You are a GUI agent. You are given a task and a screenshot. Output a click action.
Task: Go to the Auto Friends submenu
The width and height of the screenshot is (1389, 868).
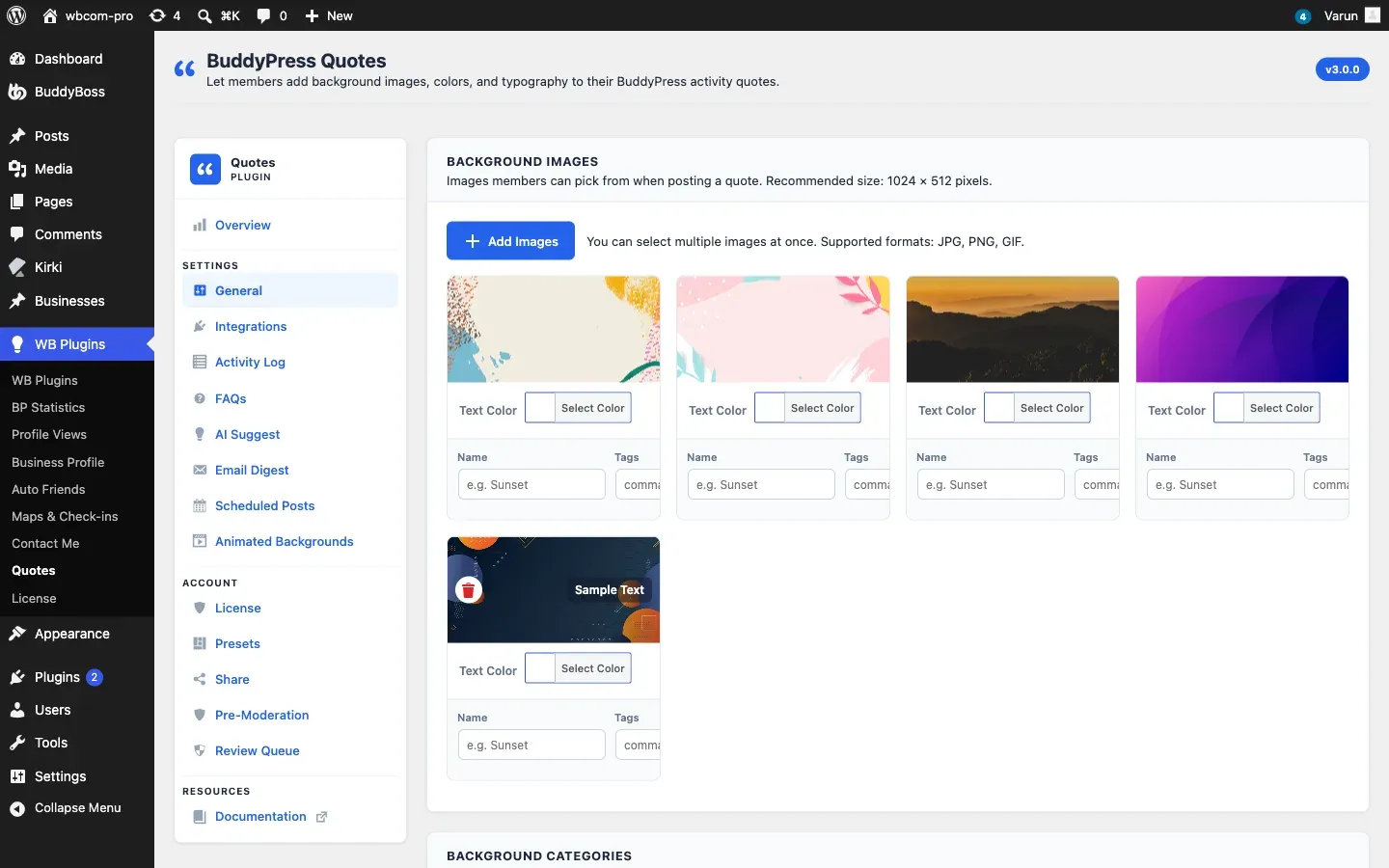(x=48, y=490)
